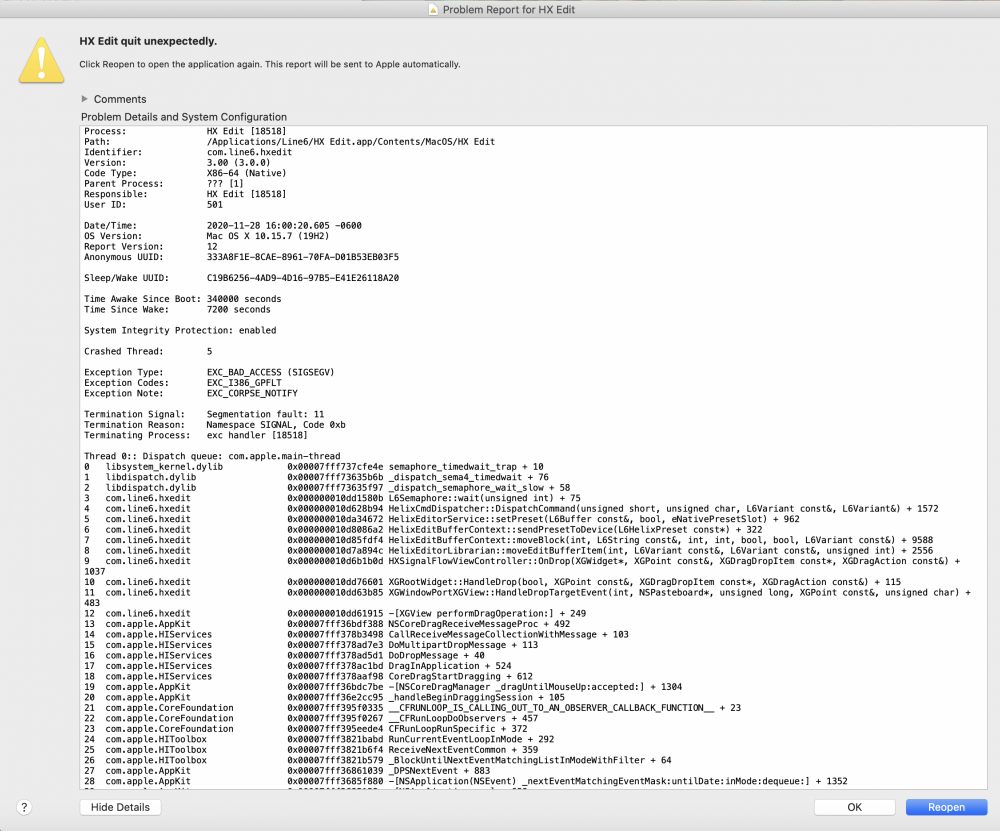Screen dimensions: 1000x831
Task: Click the Version value '3.00 (3.0.0)'
Action: tap(239, 163)
